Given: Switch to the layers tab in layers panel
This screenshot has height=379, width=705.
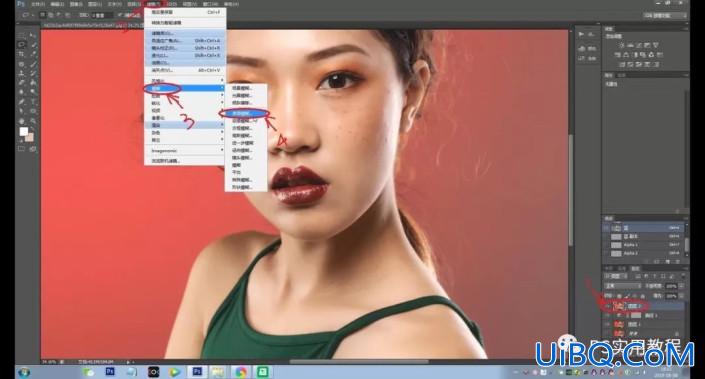Looking at the screenshot, I should coord(635,268).
